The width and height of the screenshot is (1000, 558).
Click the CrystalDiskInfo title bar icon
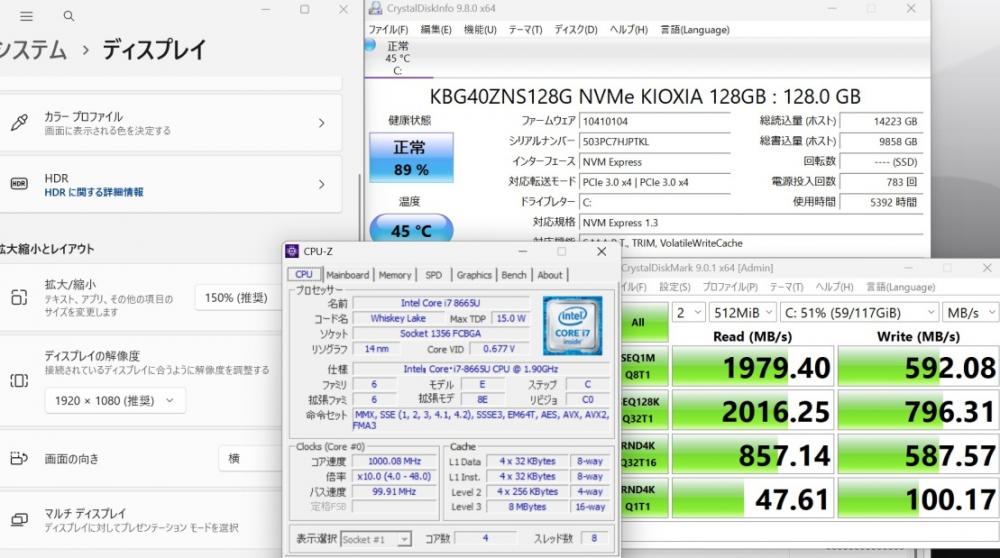click(376, 8)
